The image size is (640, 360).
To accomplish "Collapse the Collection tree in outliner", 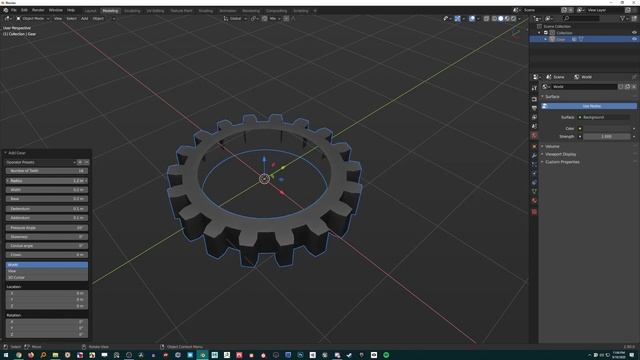I will [539, 33].
